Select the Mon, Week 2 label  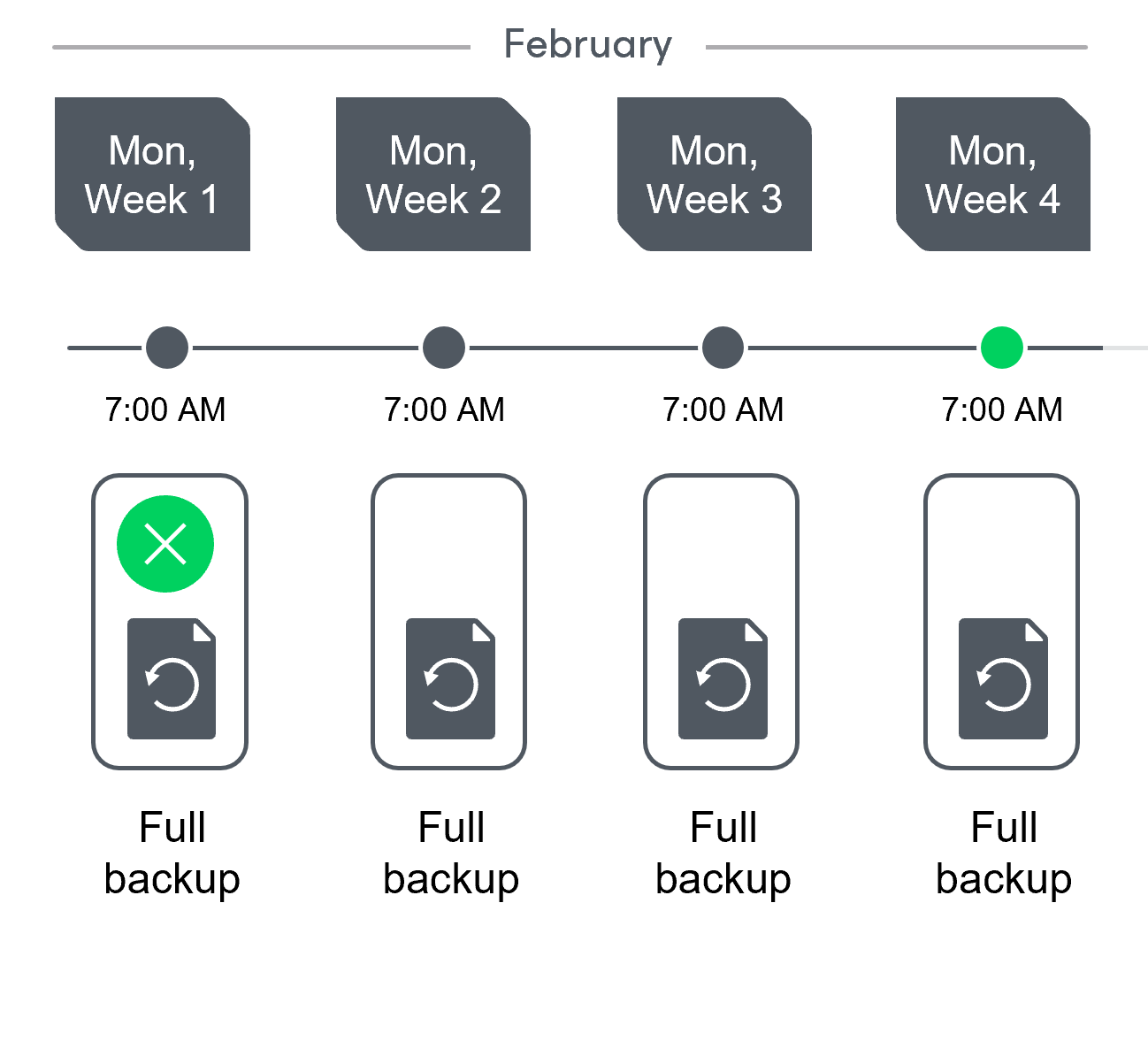coord(433,174)
